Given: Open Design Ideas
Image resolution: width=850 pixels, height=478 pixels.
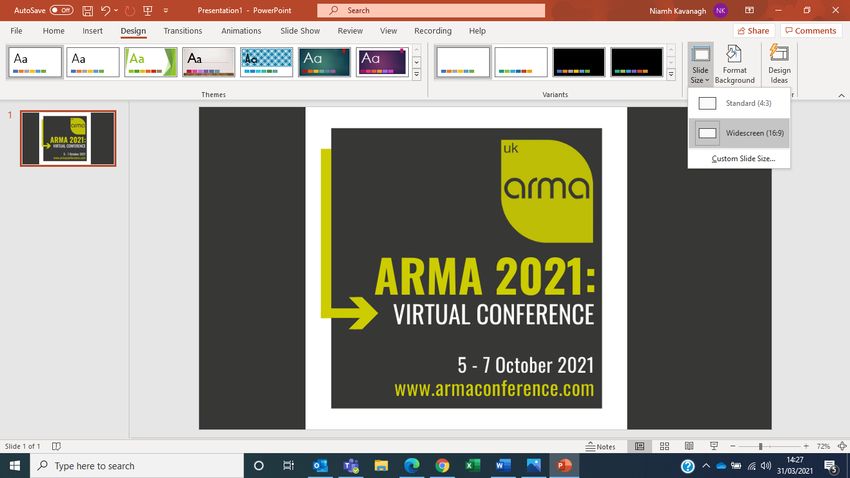Looking at the screenshot, I should pos(779,64).
